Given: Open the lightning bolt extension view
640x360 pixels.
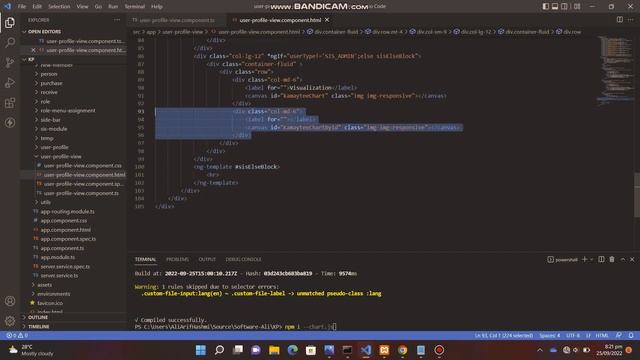Looking at the screenshot, I should pyautogui.click(x=10, y=122).
